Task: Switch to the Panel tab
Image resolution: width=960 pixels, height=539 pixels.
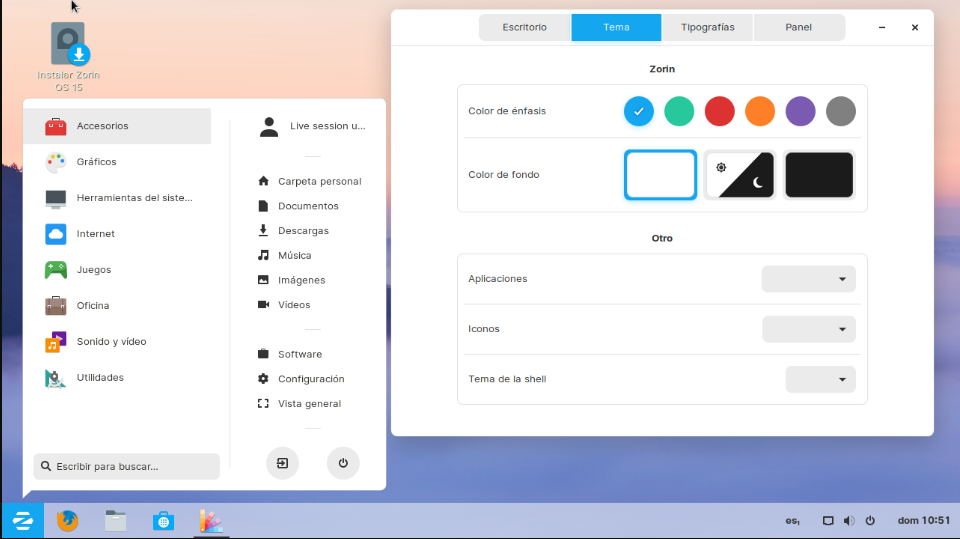Action: (799, 28)
